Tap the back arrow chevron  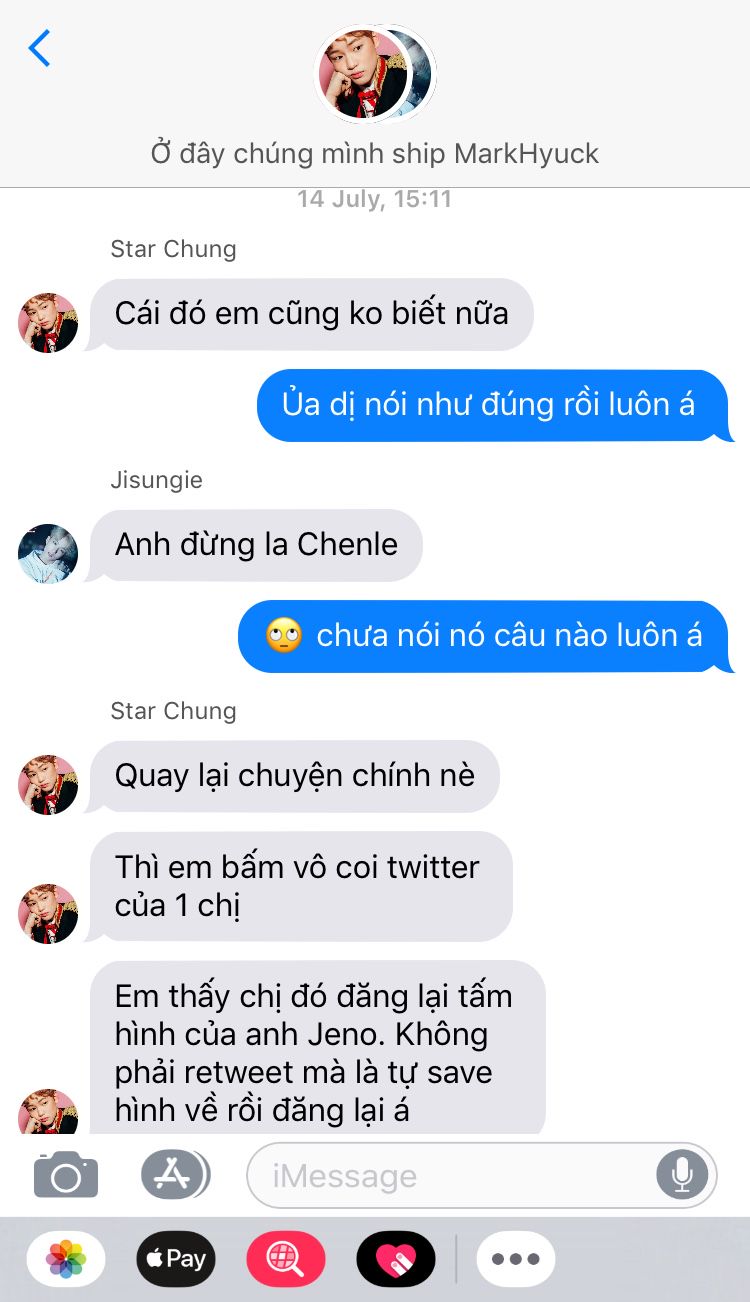pos(39,48)
